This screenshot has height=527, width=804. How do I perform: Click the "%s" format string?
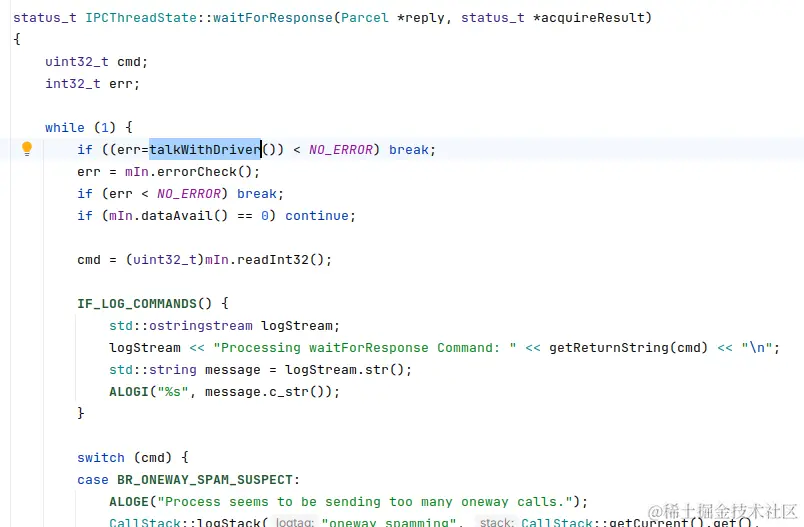click(173, 392)
